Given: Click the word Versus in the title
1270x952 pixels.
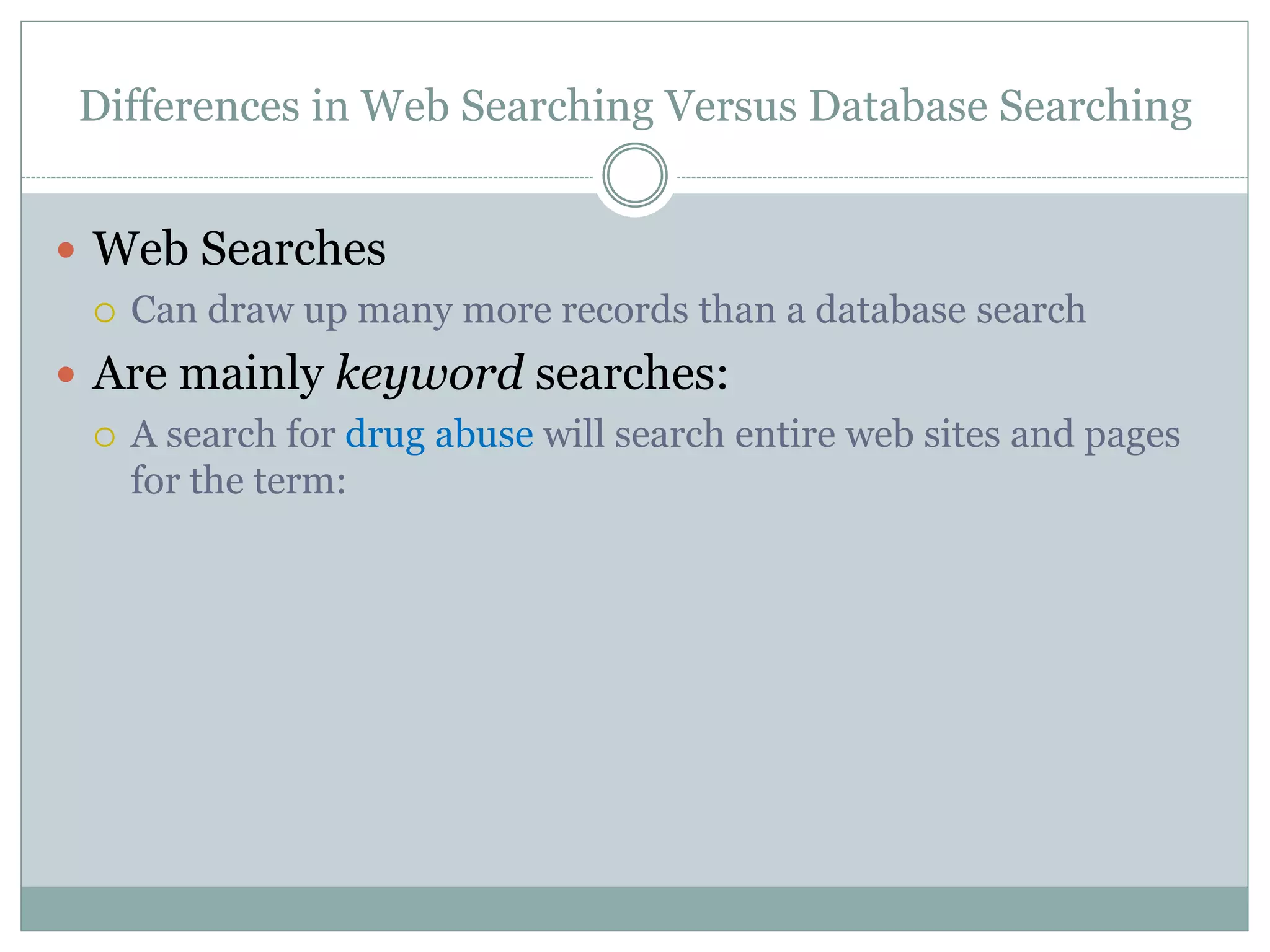Looking at the screenshot, I should pyautogui.click(x=730, y=105).
